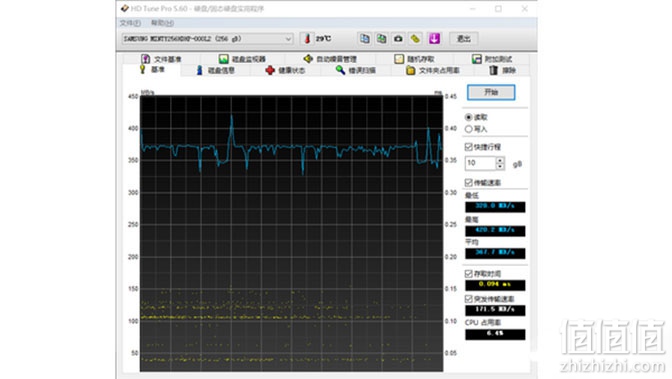Click the thermometer temperature icon
Viewport: 672px width, 379px height.
coord(307,39)
